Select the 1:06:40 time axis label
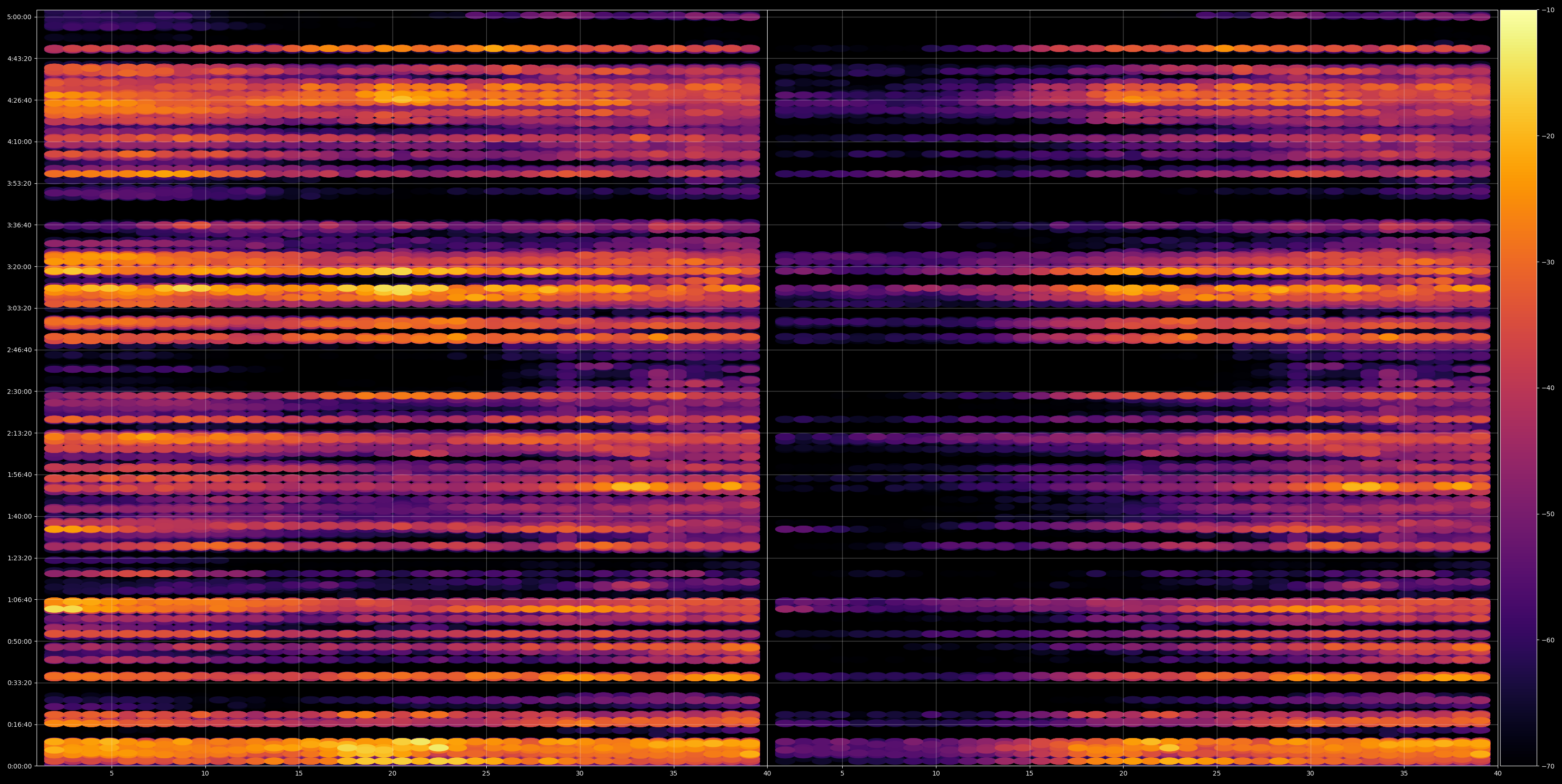 pyautogui.click(x=19, y=600)
